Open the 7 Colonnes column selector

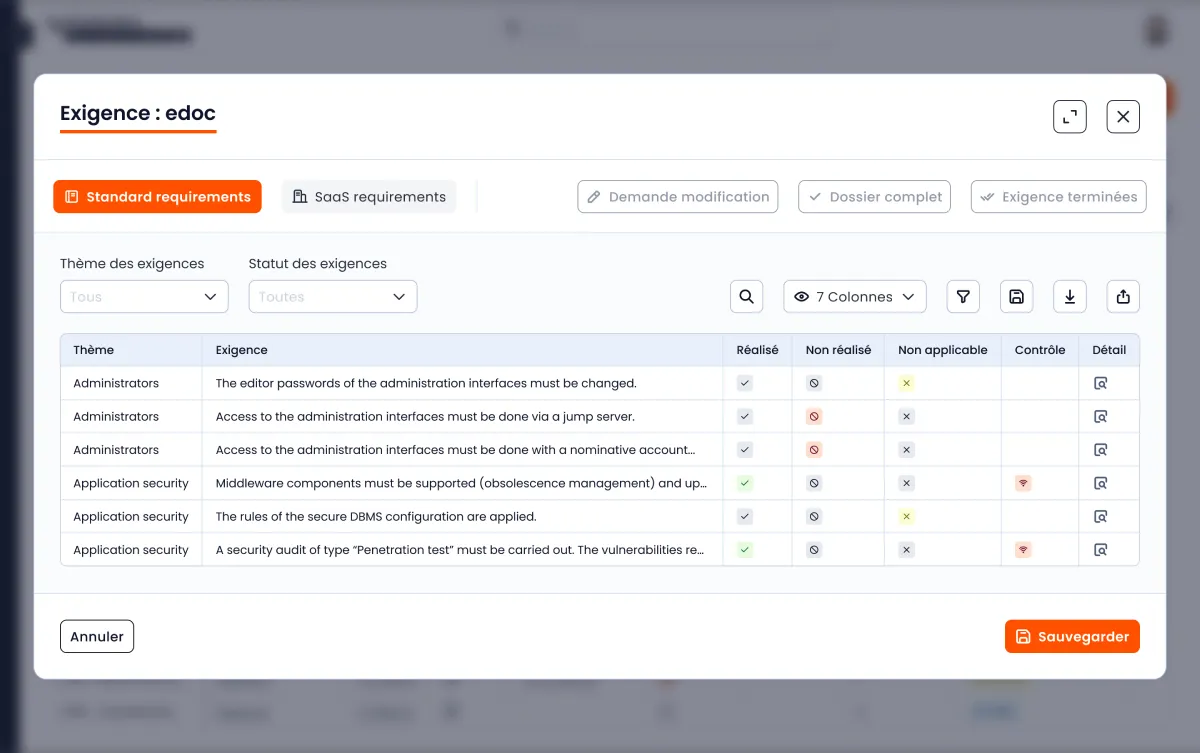point(855,297)
